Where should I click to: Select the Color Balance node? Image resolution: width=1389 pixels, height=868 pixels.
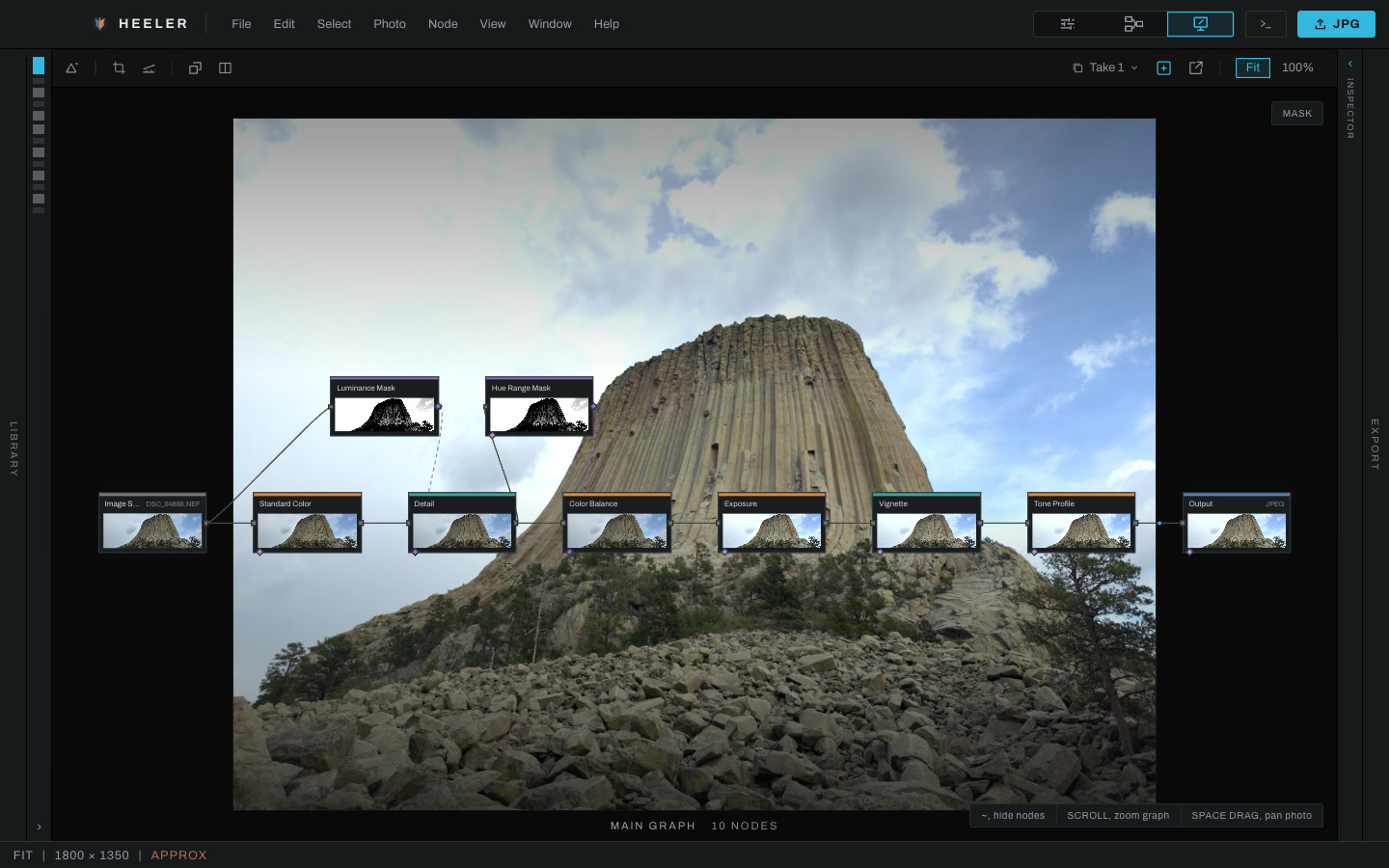click(617, 523)
